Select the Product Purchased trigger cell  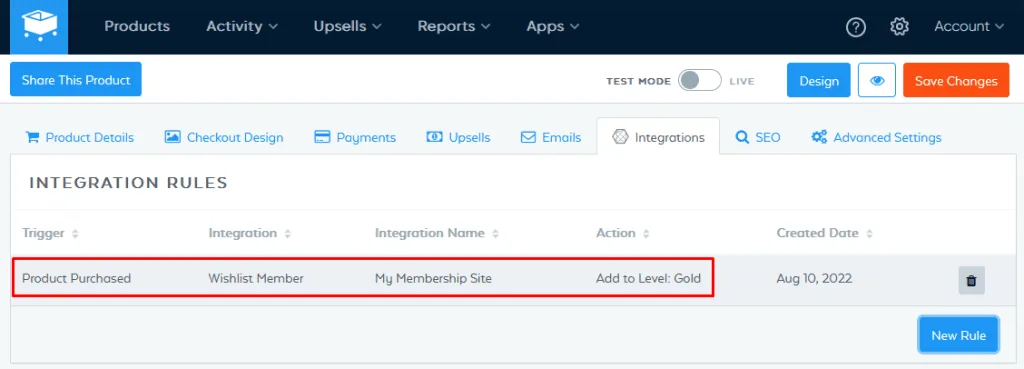pos(76,279)
